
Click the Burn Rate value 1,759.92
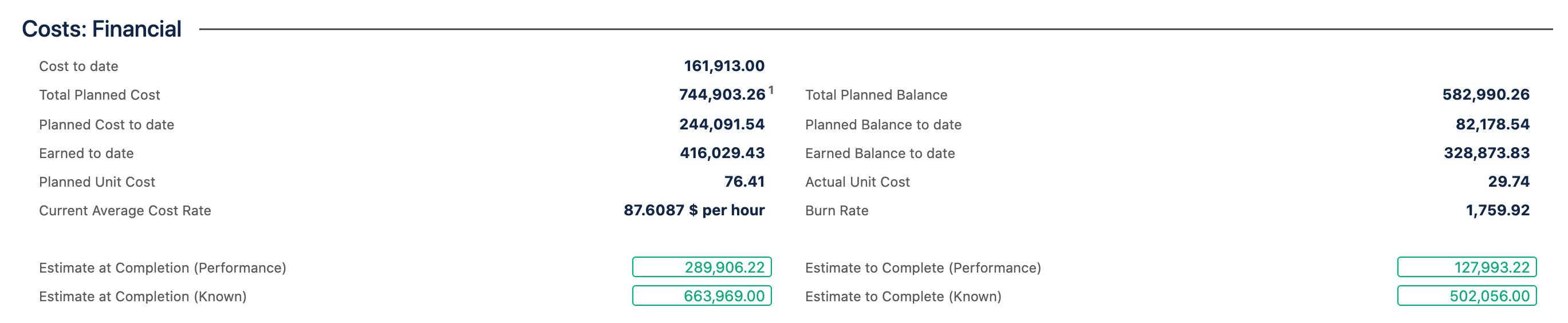[x=1498, y=210]
